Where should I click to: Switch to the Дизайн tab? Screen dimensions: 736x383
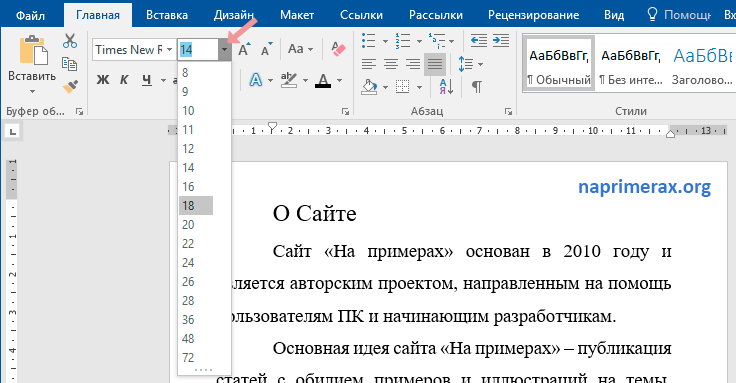click(234, 15)
